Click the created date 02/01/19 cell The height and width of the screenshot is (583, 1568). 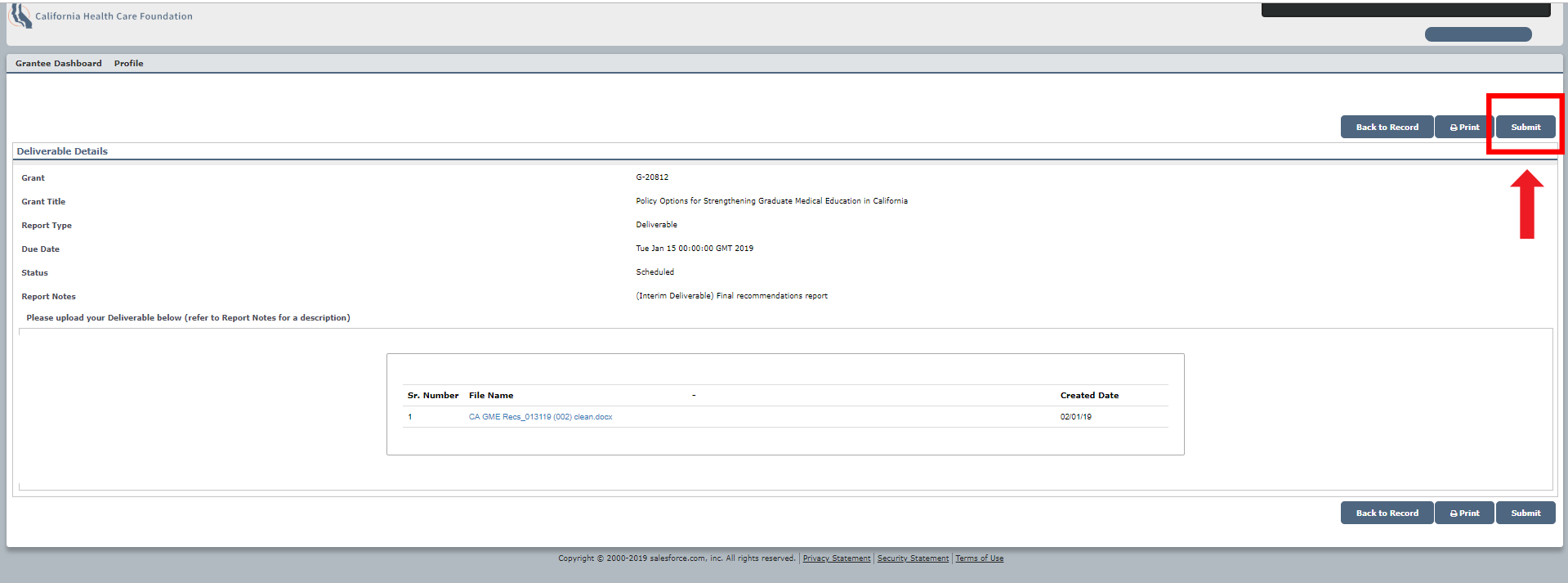1075,417
